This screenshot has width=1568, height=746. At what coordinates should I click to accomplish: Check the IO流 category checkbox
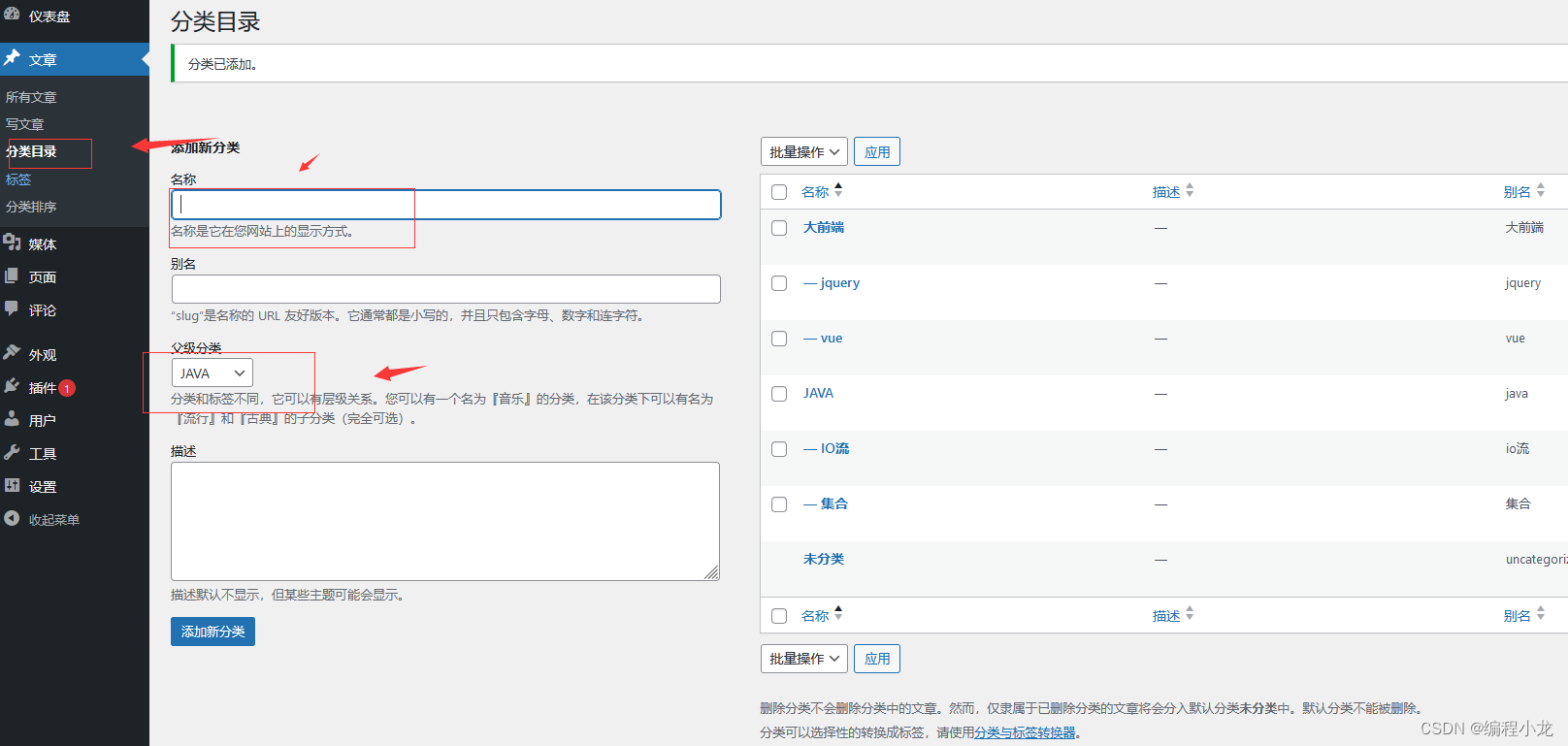(x=779, y=449)
